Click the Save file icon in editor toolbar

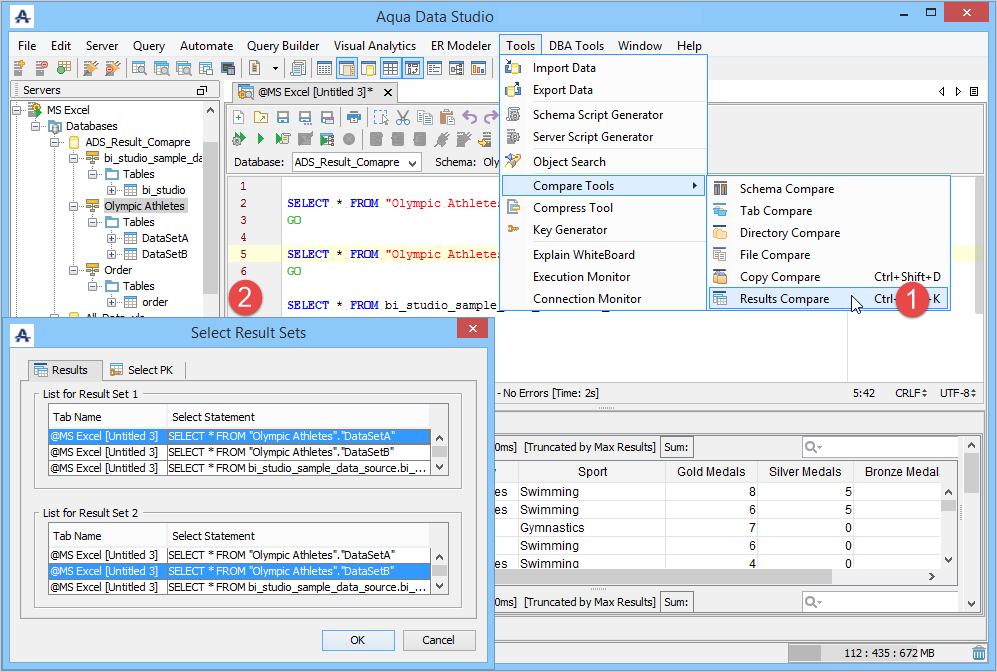pos(283,117)
